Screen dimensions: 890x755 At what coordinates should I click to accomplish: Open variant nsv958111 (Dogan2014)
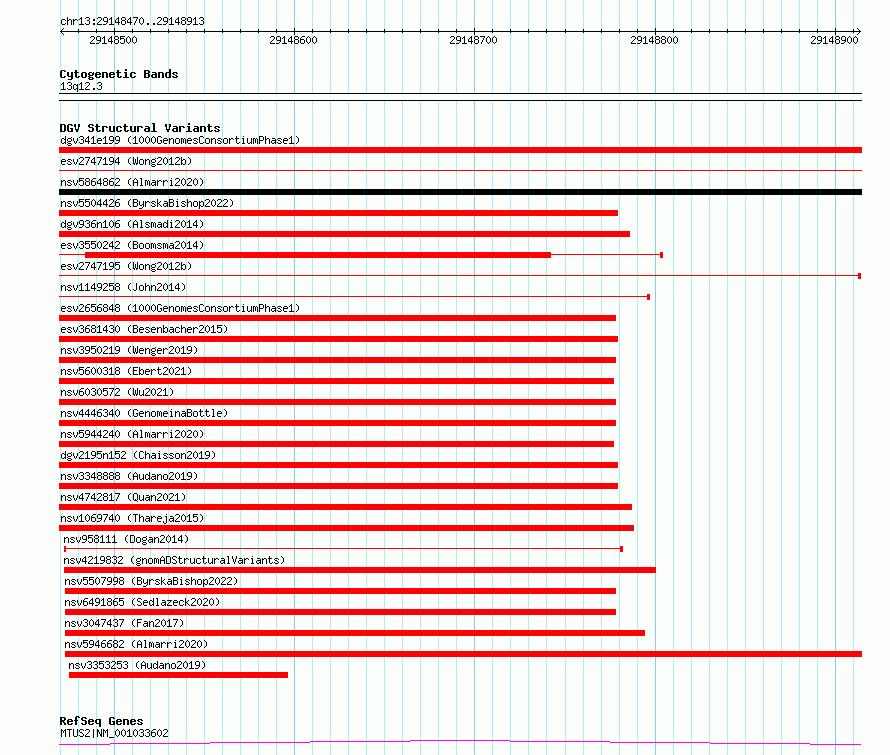pyautogui.click(x=126, y=539)
